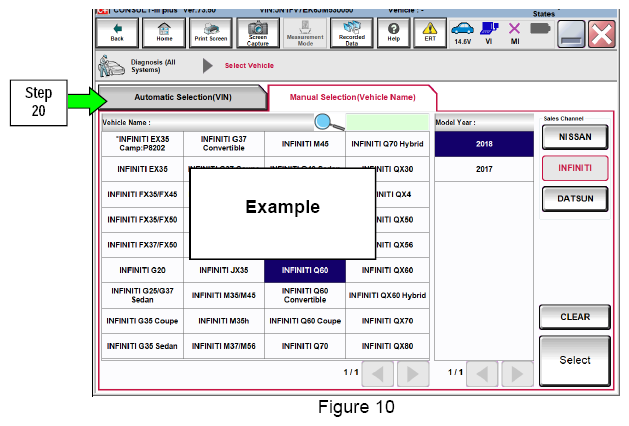The image size is (629, 426).
Task: Select INFINITI G35 Coupe vehicle
Action: point(142,321)
